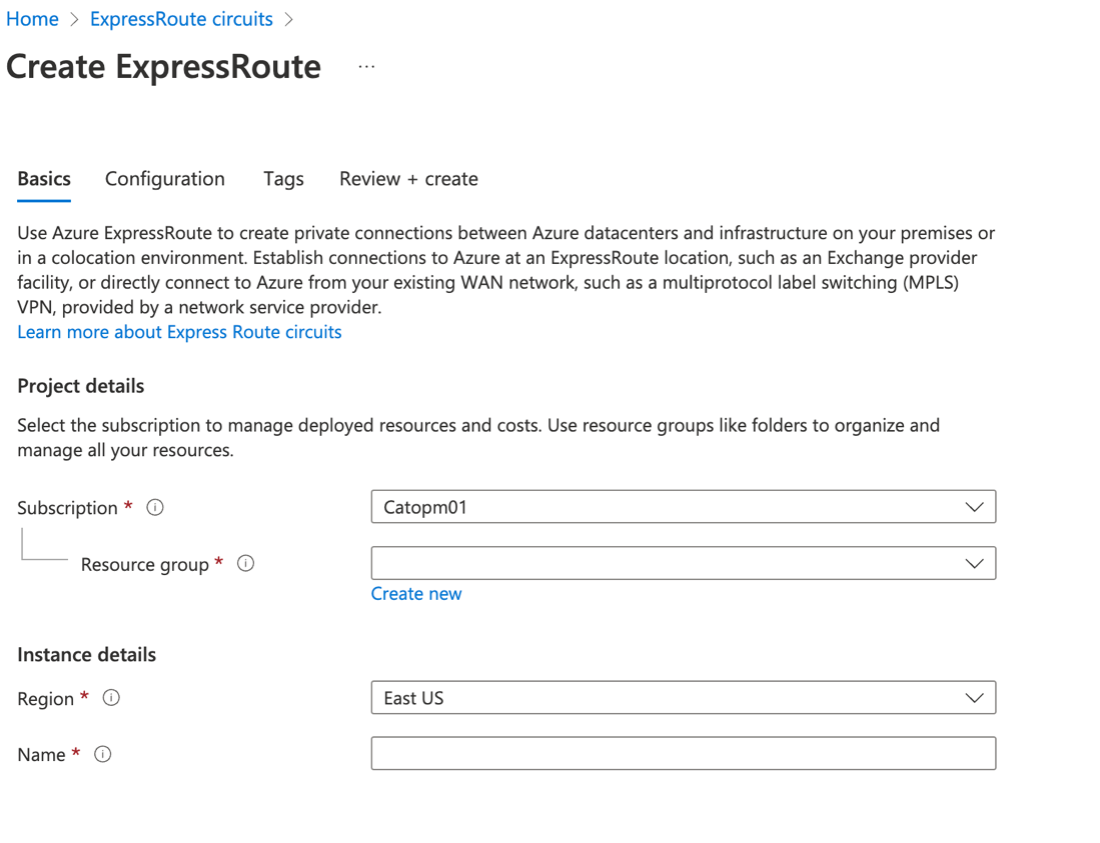
Task: Open the Review + create tab
Action: pyautogui.click(x=408, y=179)
